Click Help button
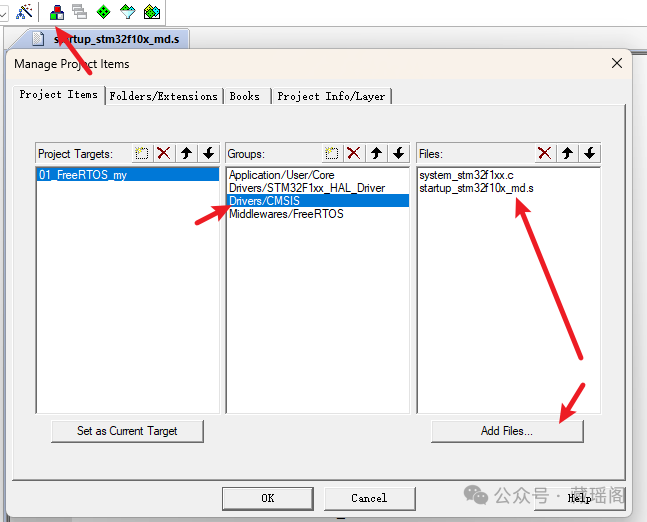The width and height of the screenshot is (647, 522). tap(579, 498)
